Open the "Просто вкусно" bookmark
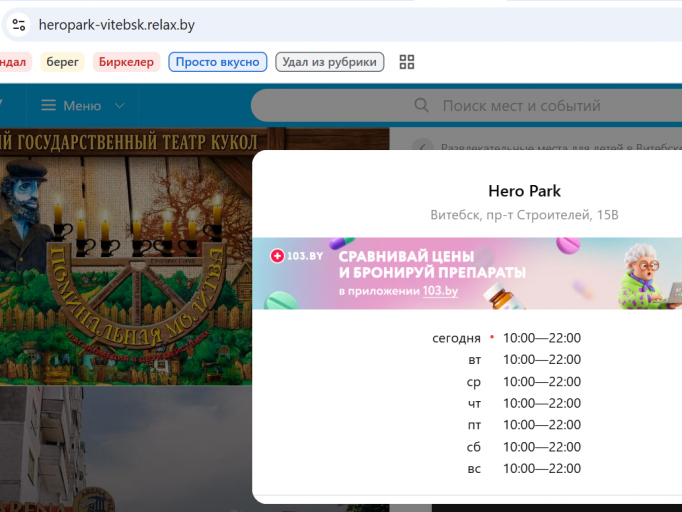 (x=217, y=62)
